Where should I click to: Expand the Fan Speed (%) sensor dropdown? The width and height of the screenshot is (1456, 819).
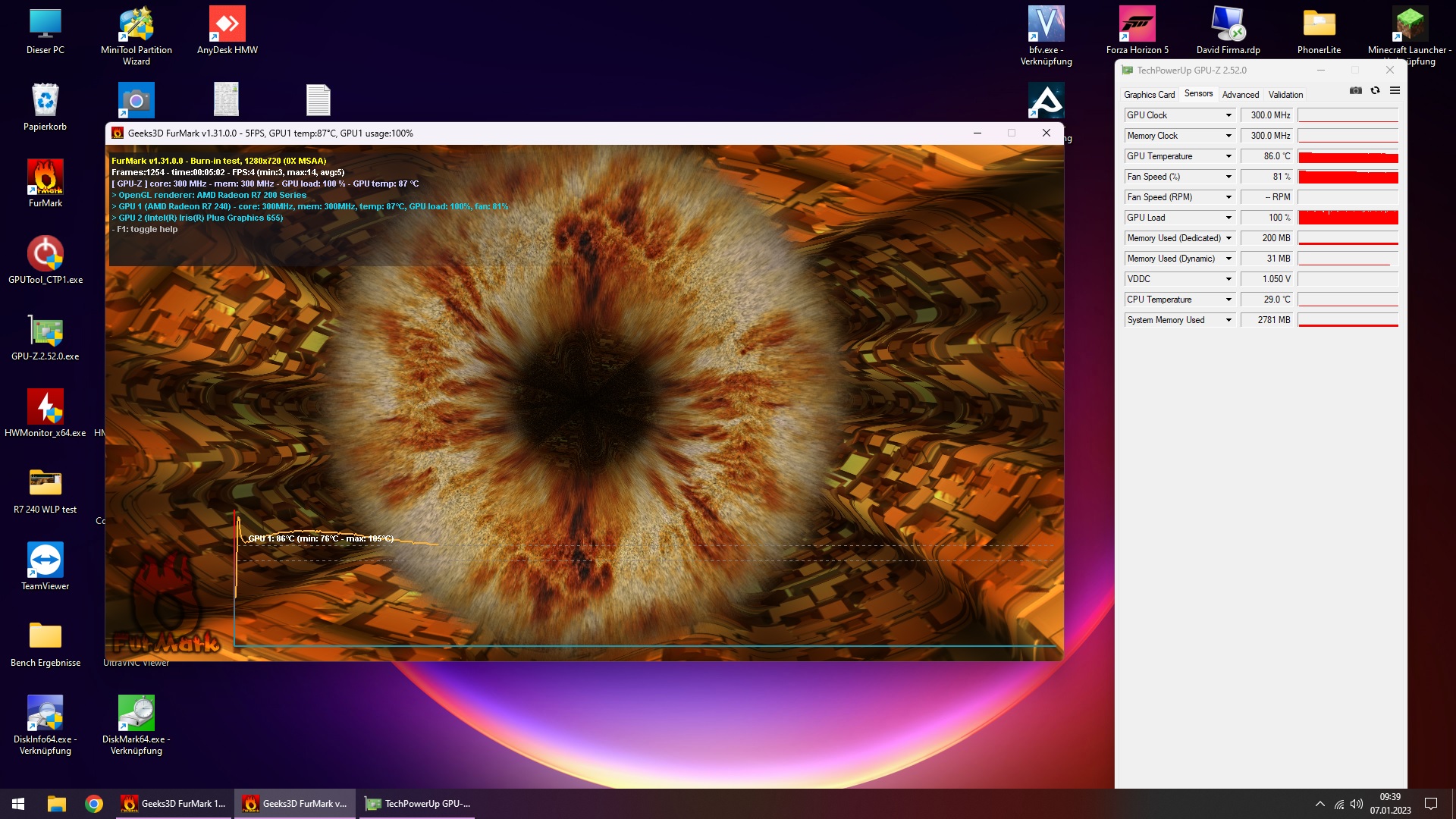[1228, 177]
